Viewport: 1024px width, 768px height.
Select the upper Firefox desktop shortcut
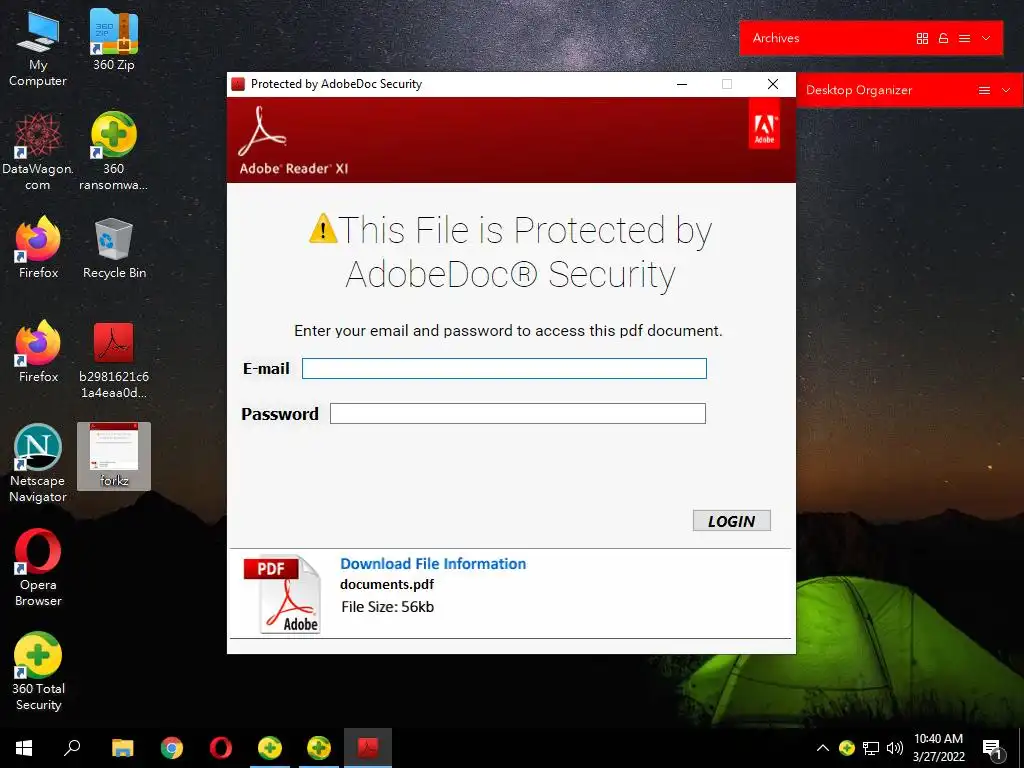(38, 247)
